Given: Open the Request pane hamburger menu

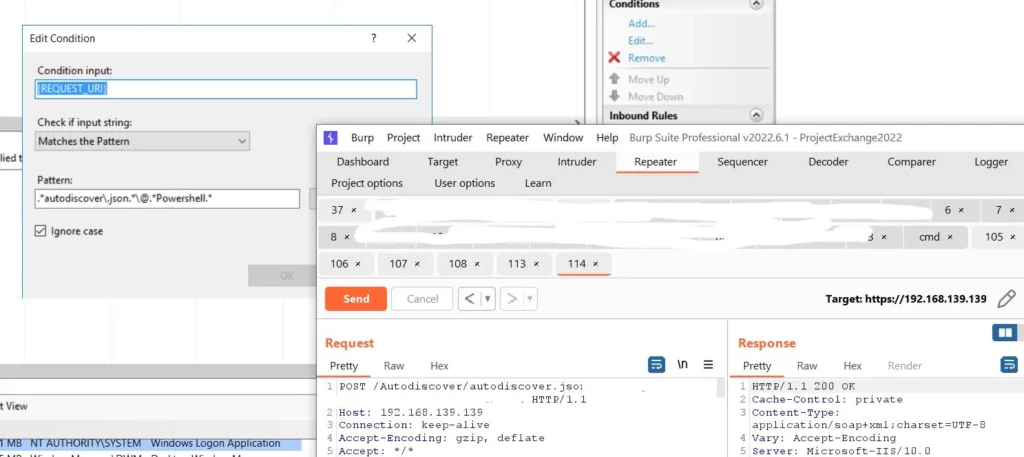Looking at the screenshot, I should click(708, 365).
